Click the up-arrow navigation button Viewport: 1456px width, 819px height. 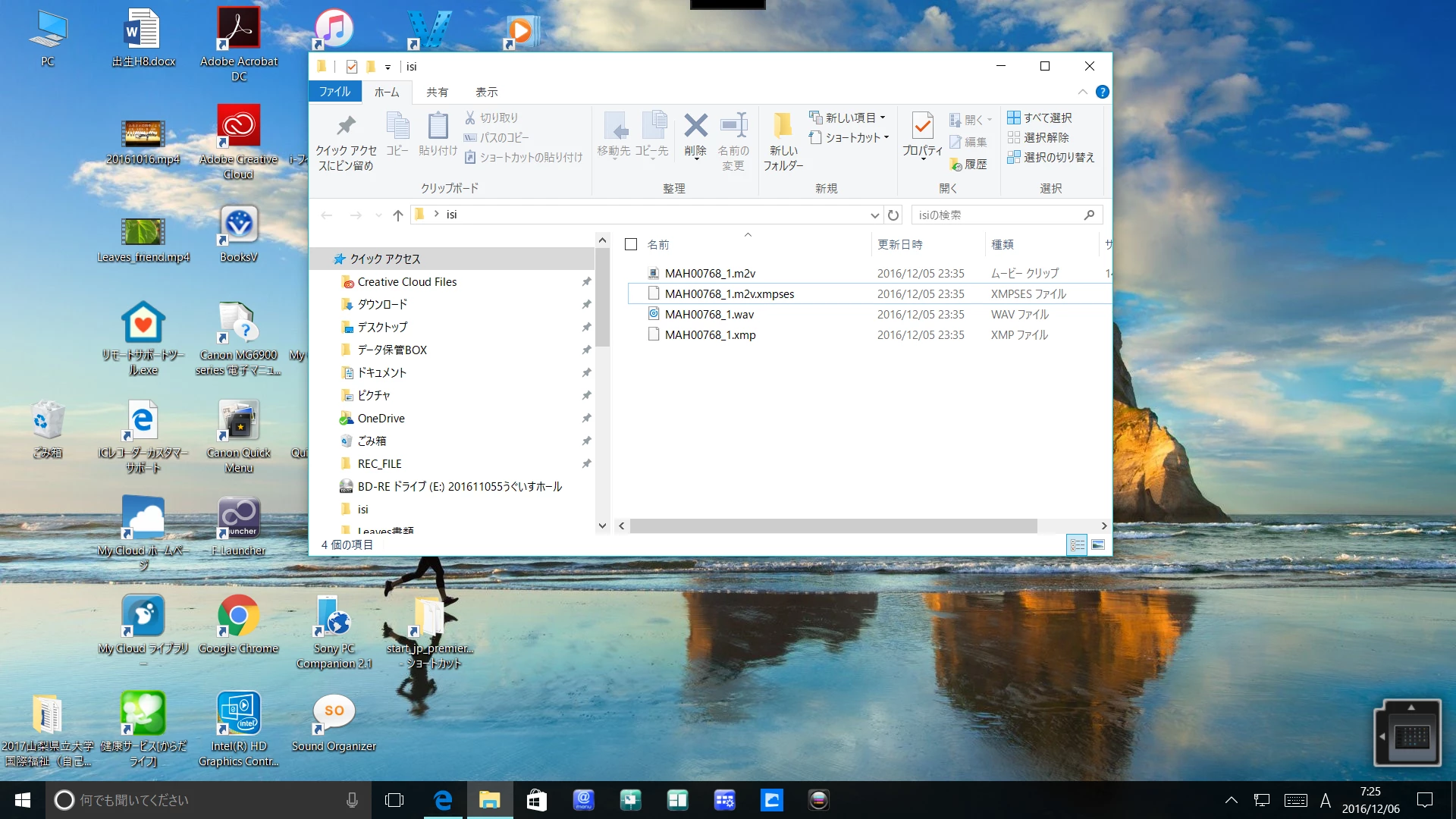397,215
